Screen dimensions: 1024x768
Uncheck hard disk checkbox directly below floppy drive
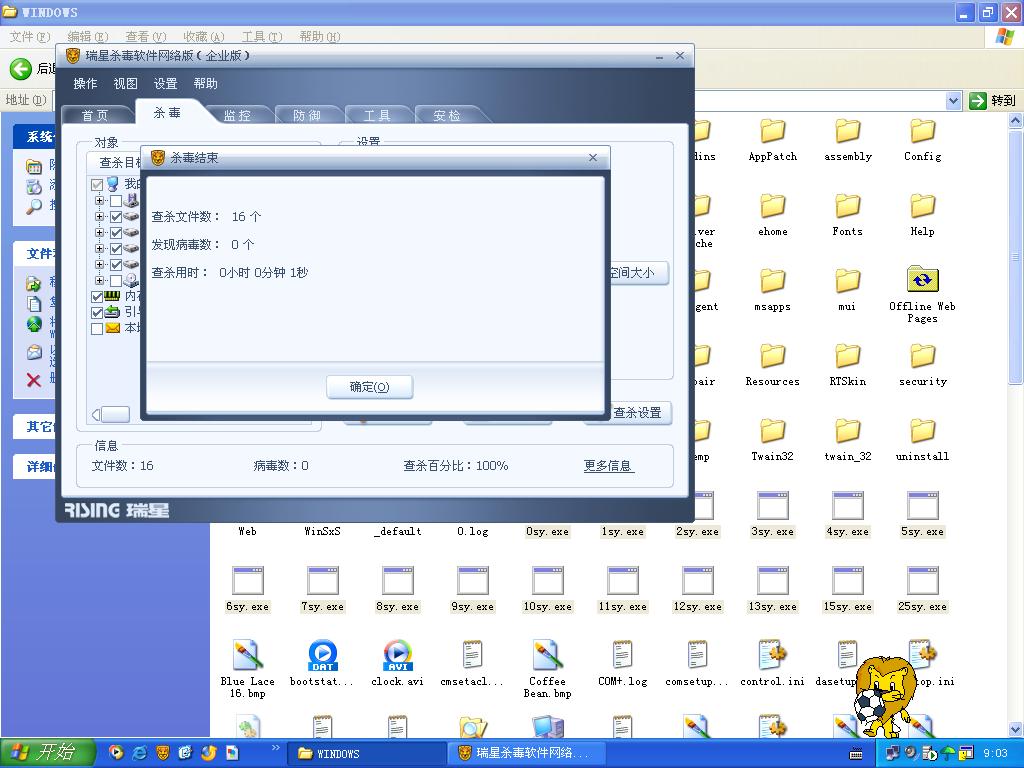116,217
